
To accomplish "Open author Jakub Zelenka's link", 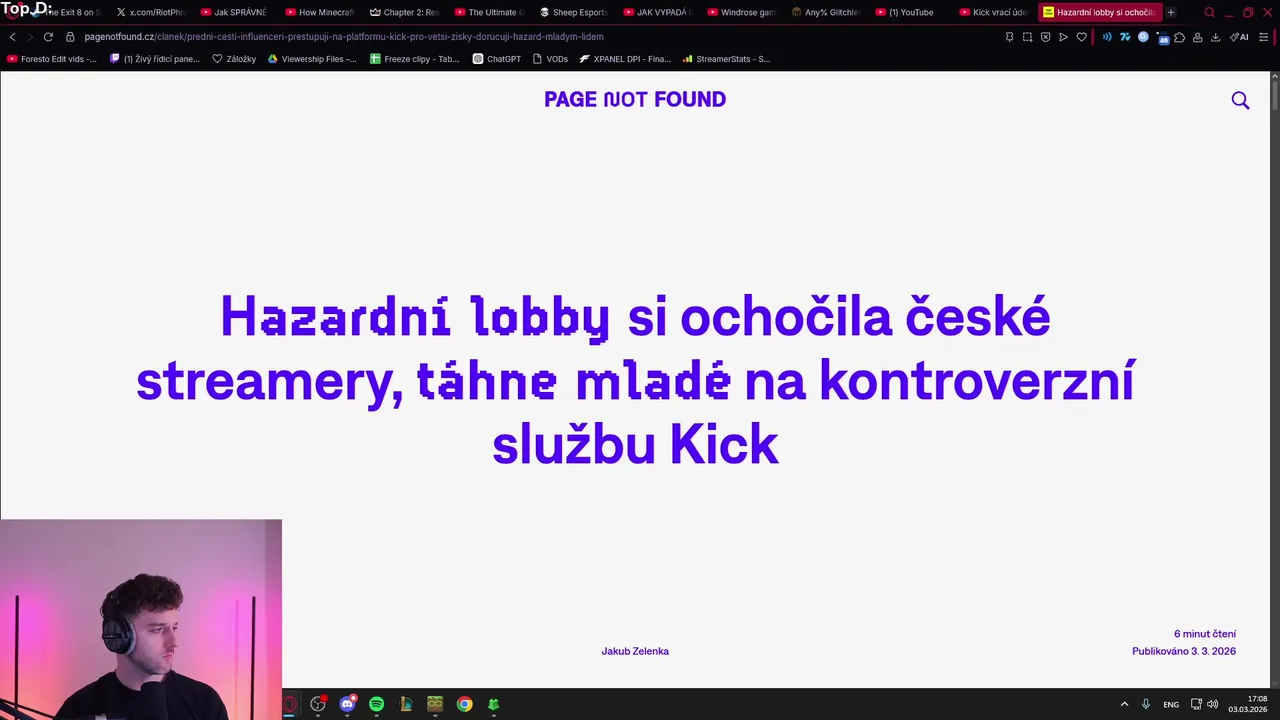I will point(635,651).
